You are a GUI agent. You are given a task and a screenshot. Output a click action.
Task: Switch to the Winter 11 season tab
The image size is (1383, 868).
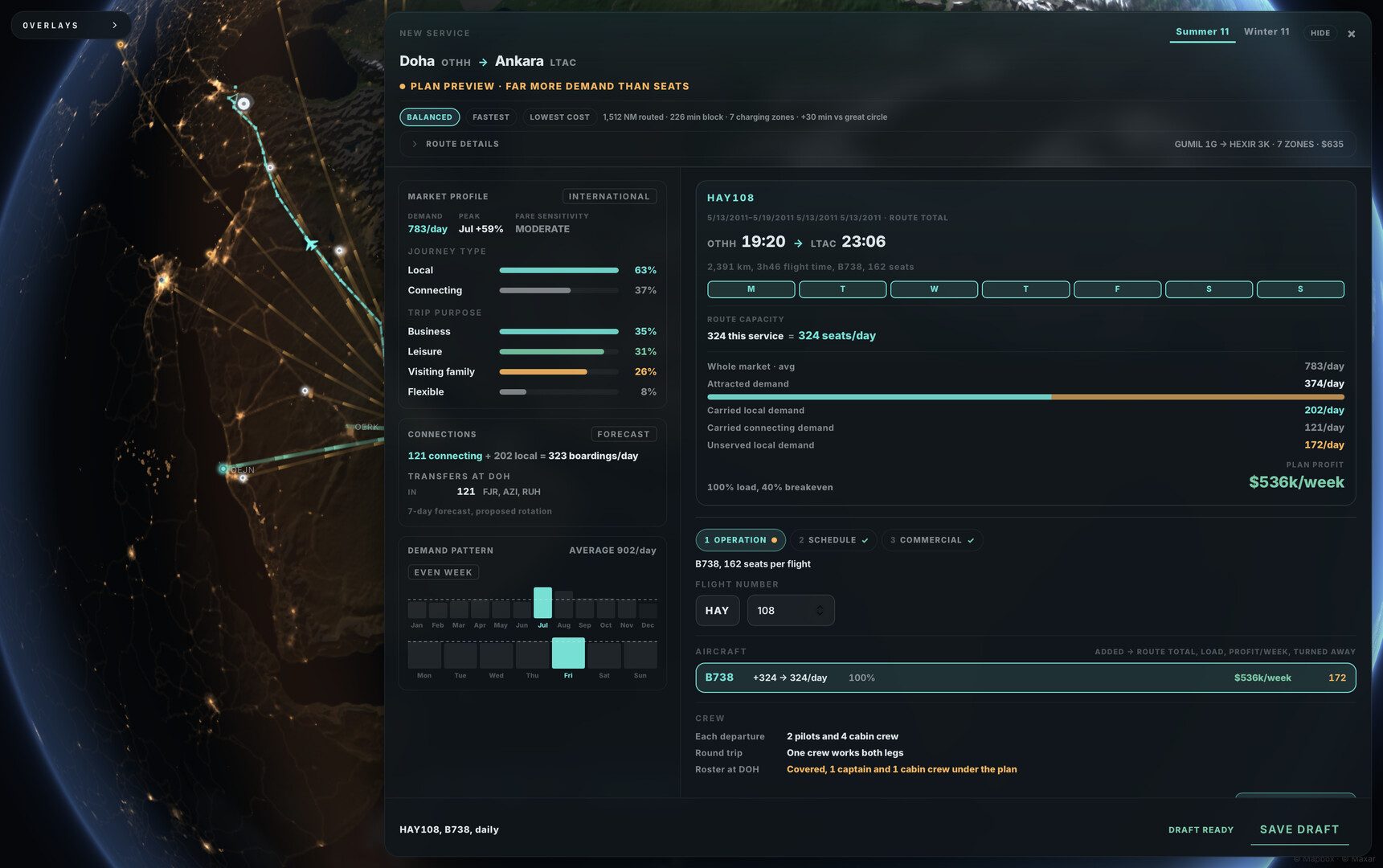[1266, 32]
